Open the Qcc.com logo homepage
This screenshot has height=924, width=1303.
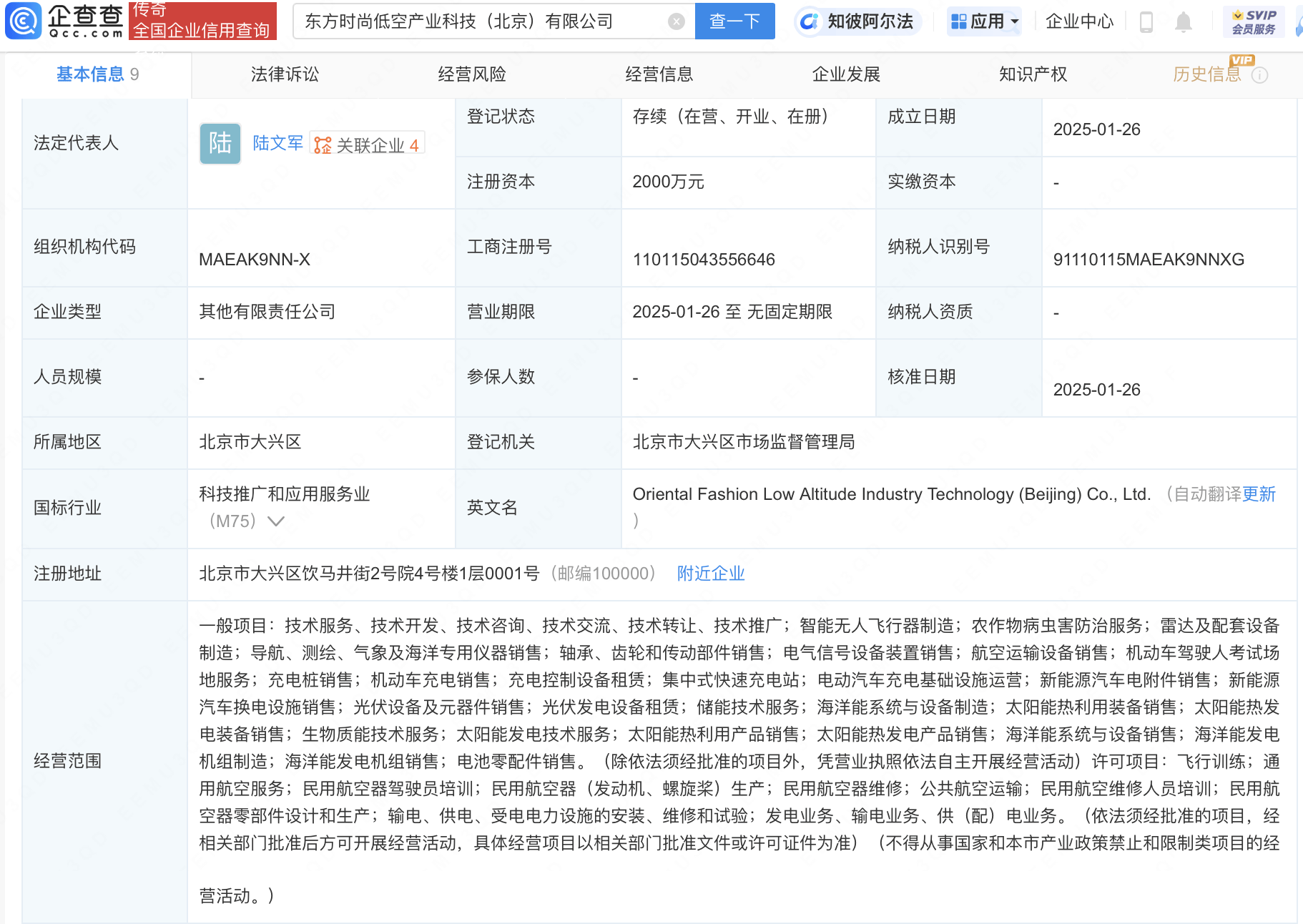click(65, 20)
